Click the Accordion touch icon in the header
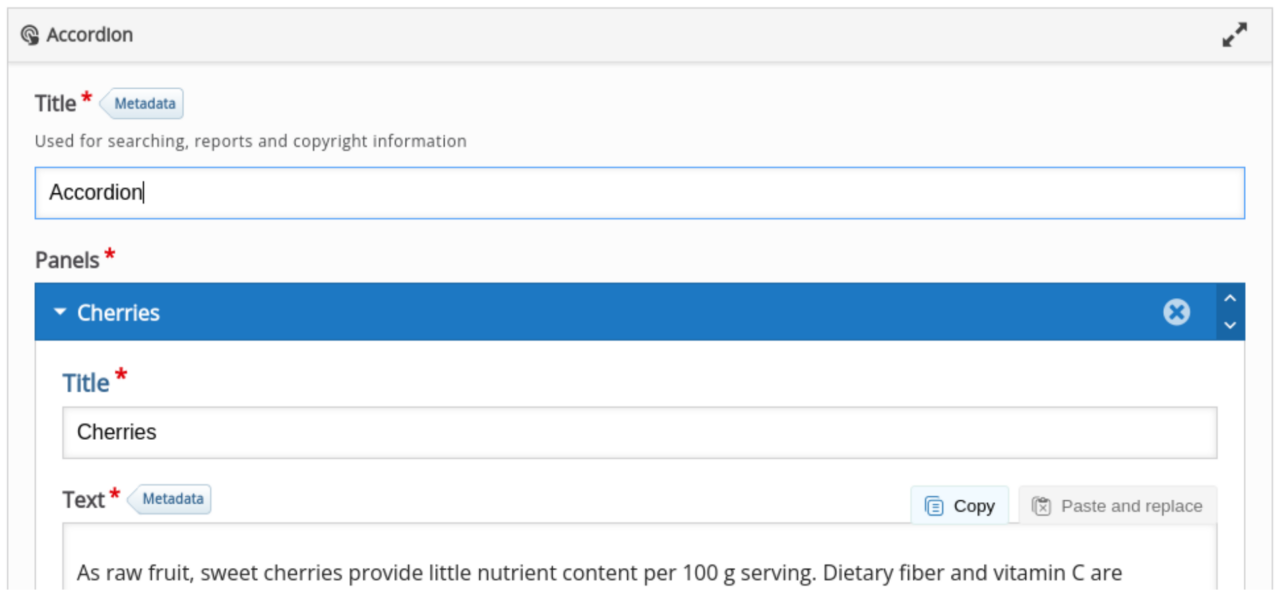 [x=28, y=34]
